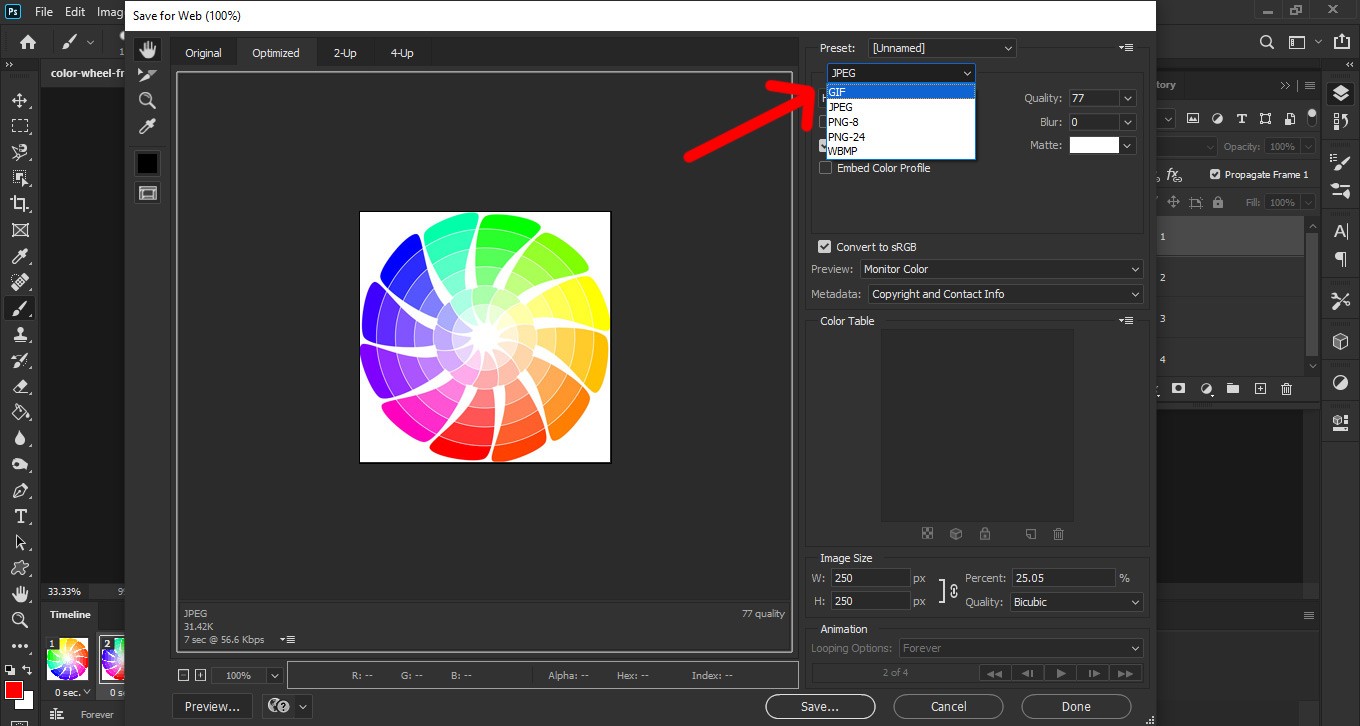Select the Hand tool in Save for Web
This screenshot has width=1360, height=726.
(x=148, y=50)
